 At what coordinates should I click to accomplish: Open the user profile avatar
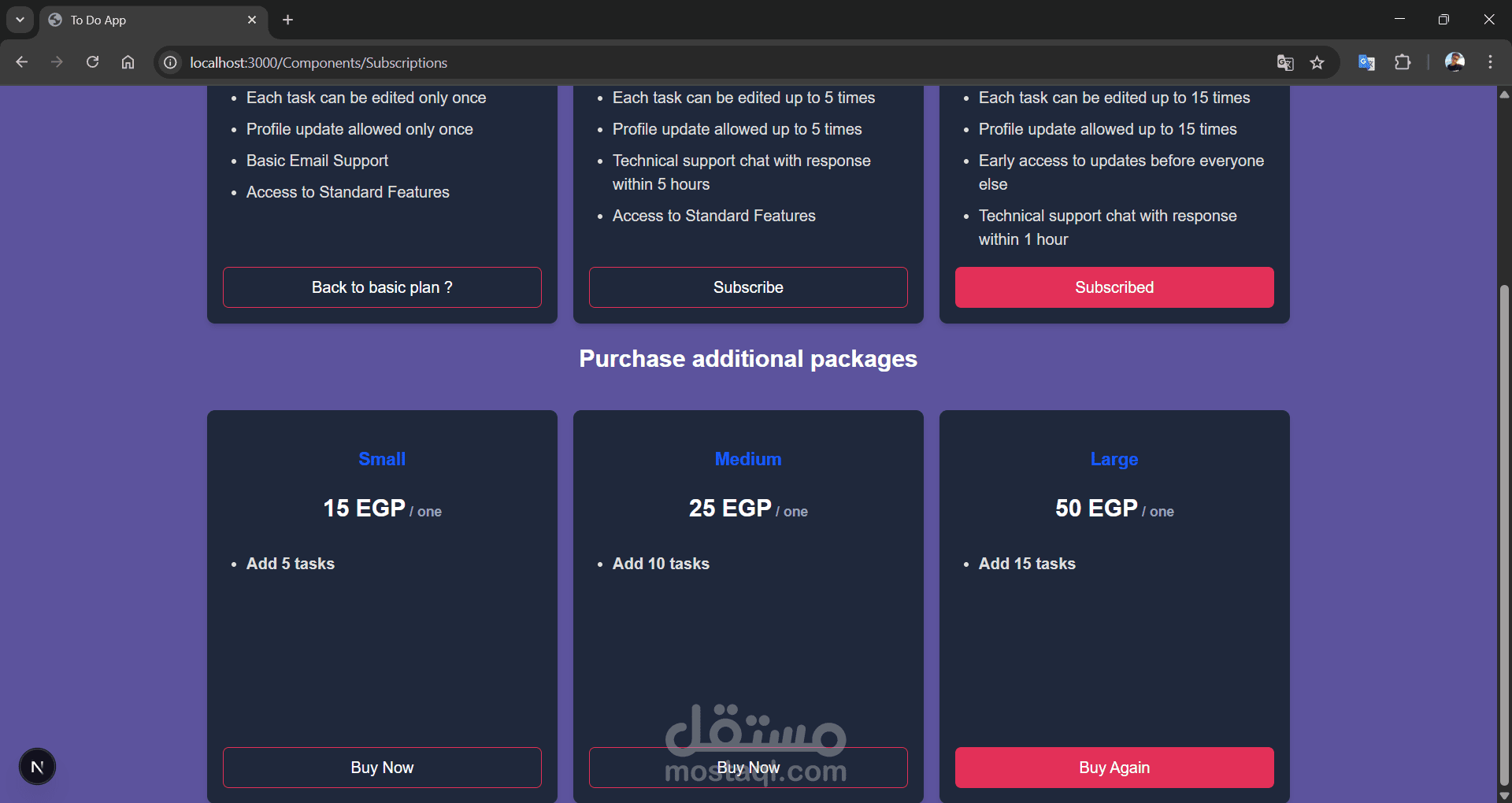click(1455, 62)
